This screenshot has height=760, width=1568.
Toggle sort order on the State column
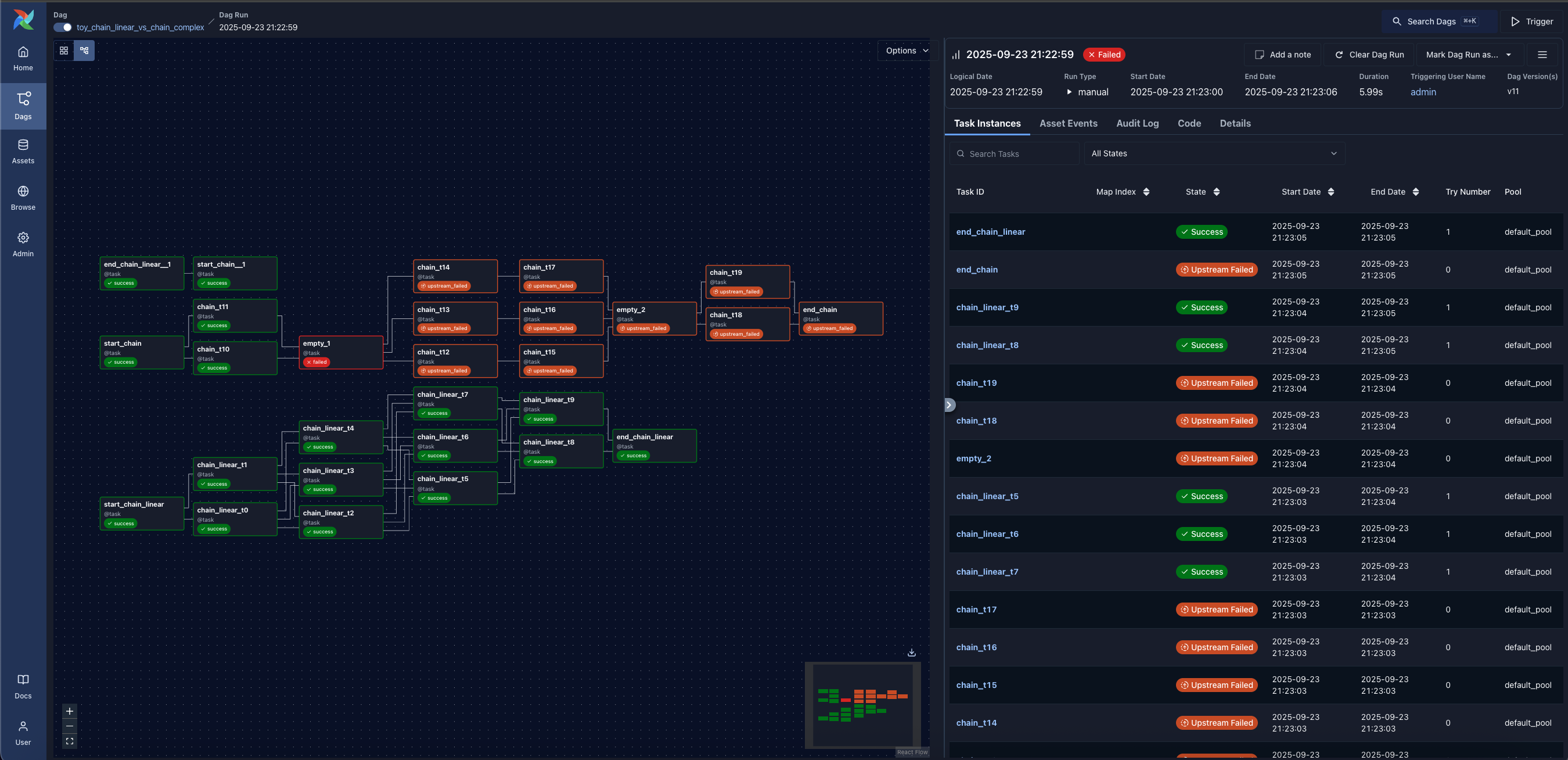click(x=1217, y=191)
